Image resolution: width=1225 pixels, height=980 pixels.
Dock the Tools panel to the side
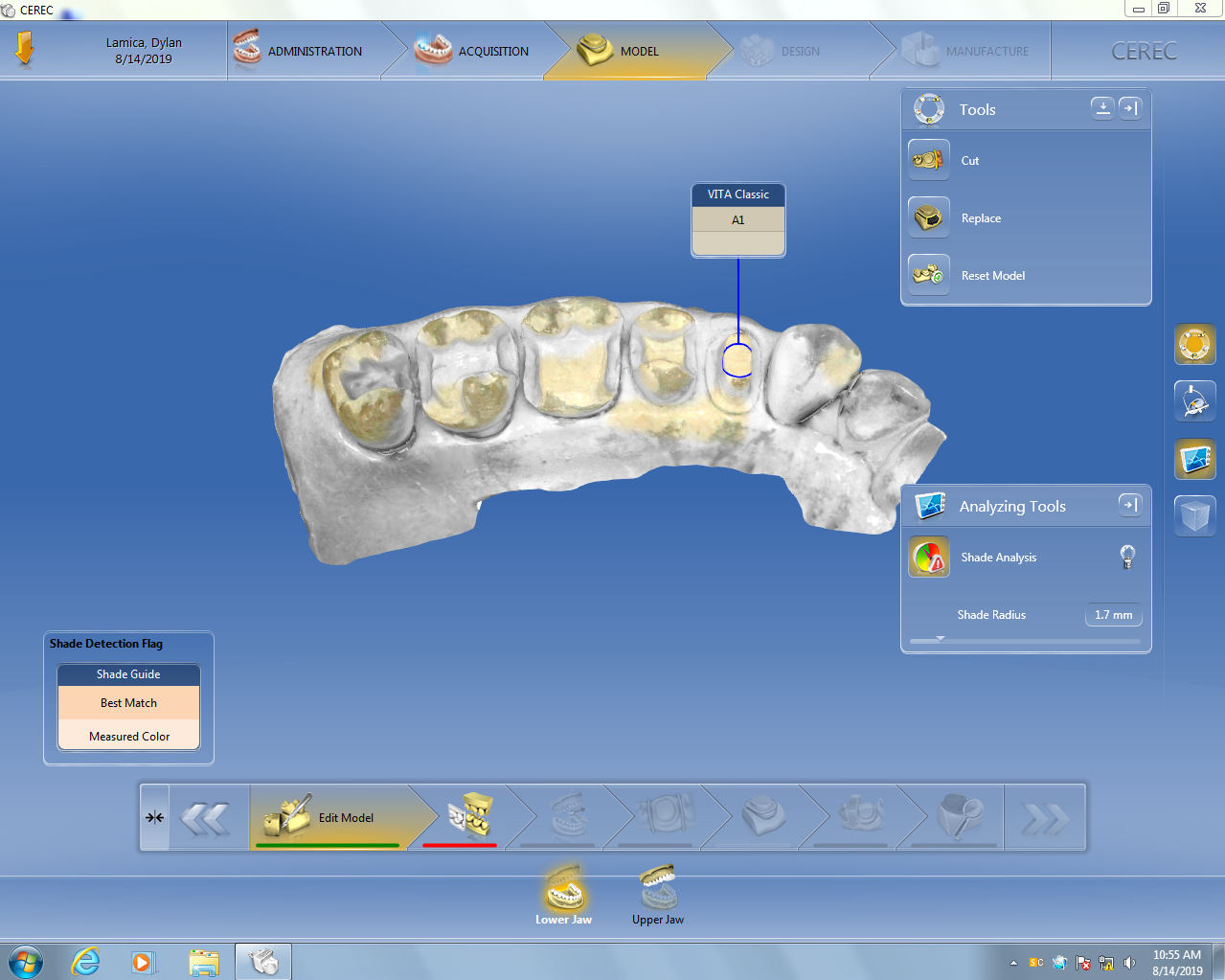click(1130, 108)
